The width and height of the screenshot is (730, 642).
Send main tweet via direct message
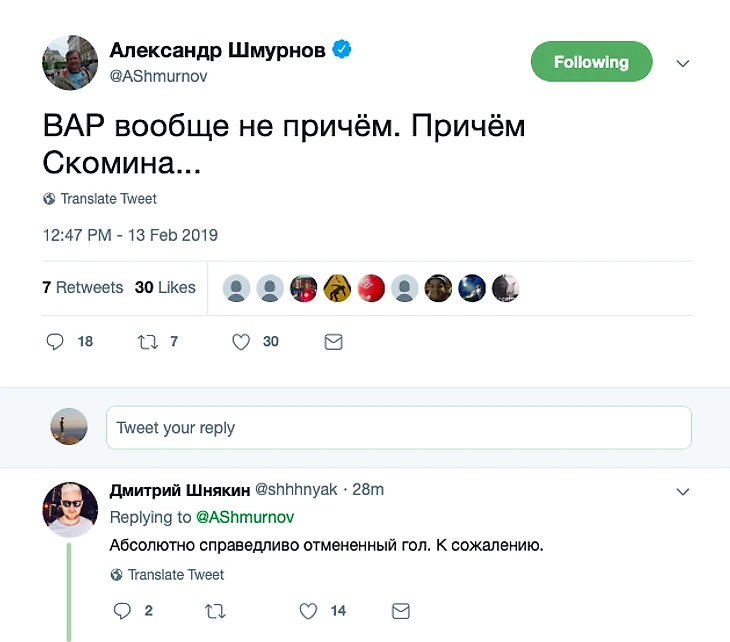[334, 342]
